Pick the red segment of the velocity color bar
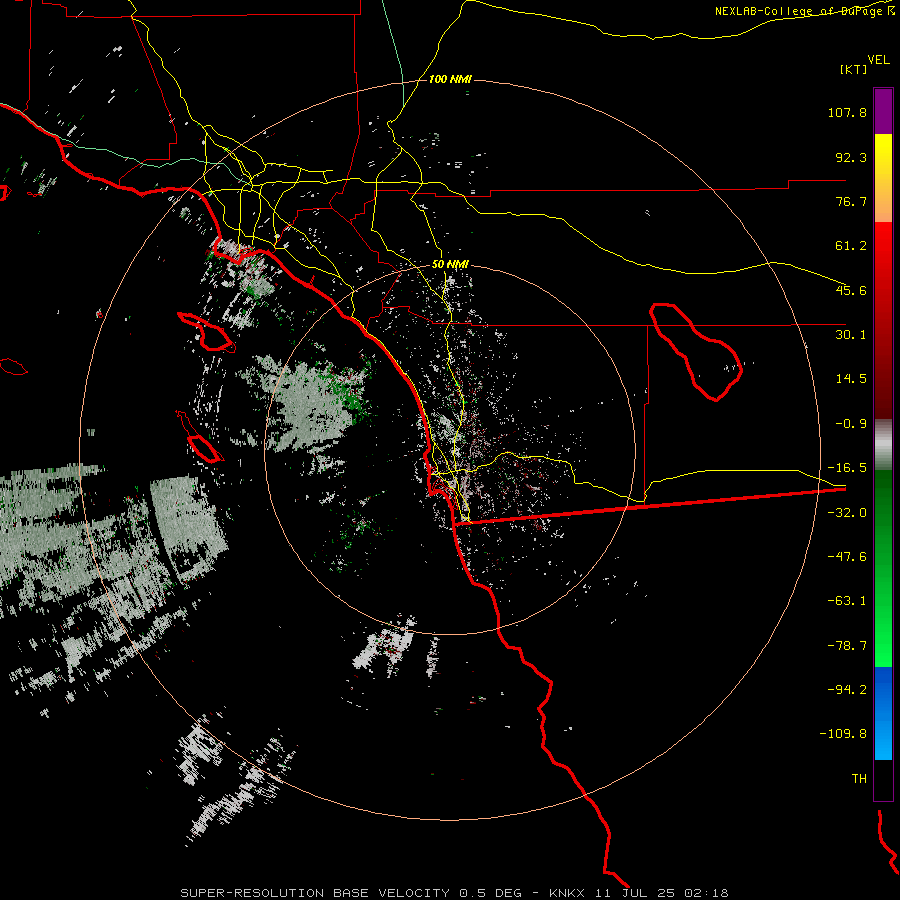900x900 pixels. [883, 319]
